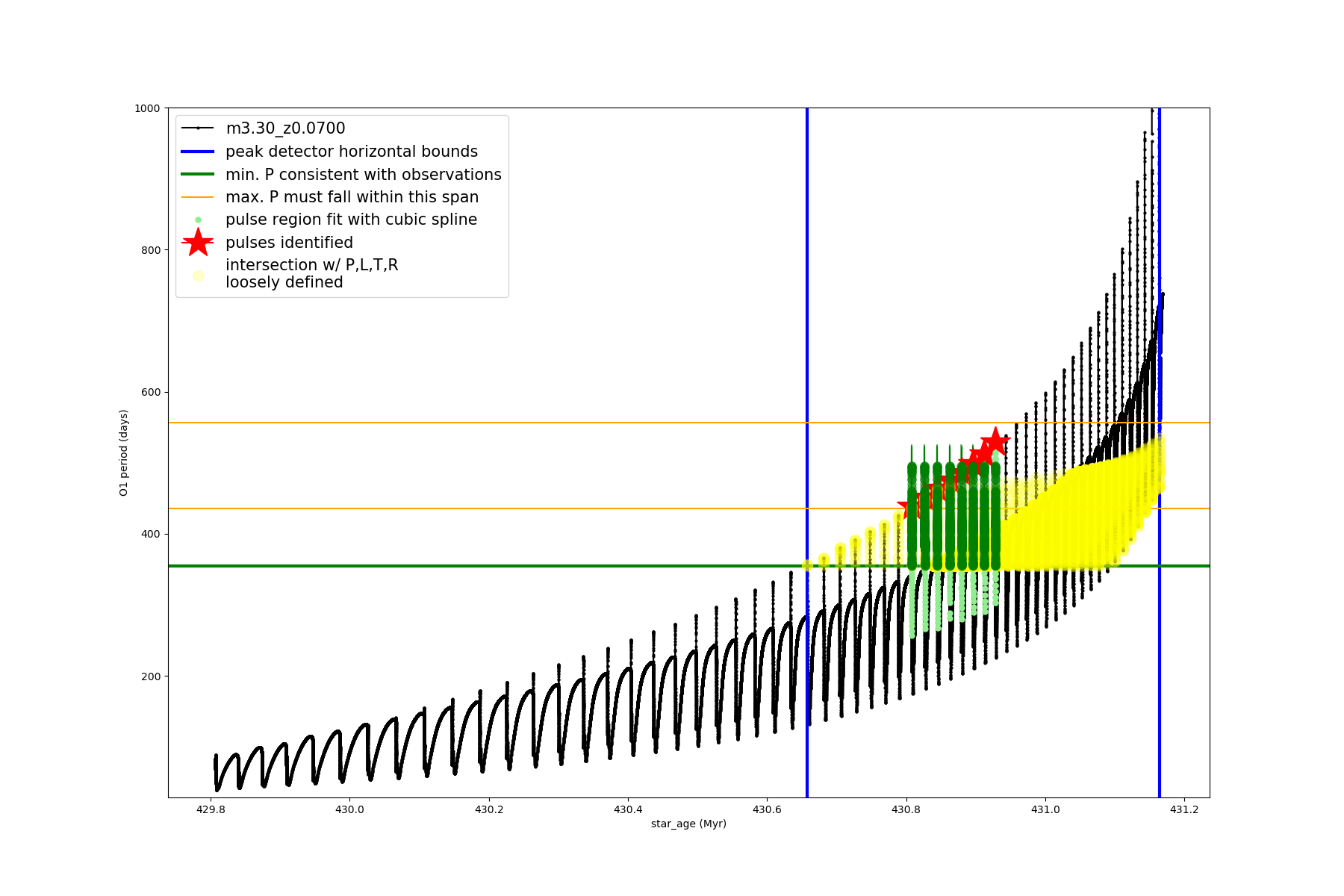Click the yellow dot on left blue line
Image resolution: width=1344 pixels, height=896 pixels.
point(807,565)
